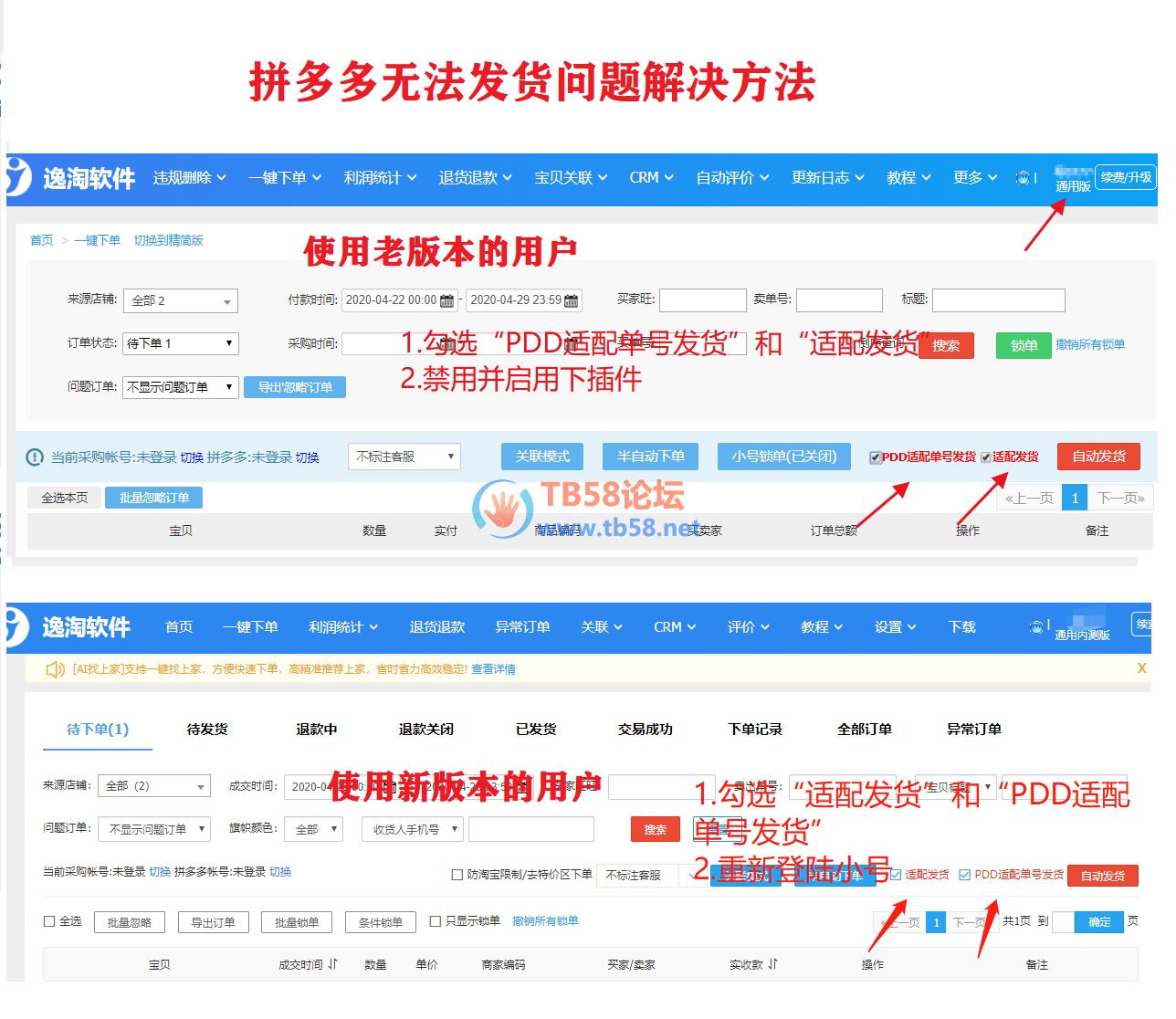Open 问题订单 dropdown in the new version

pyautogui.click(x=154, y=829)
